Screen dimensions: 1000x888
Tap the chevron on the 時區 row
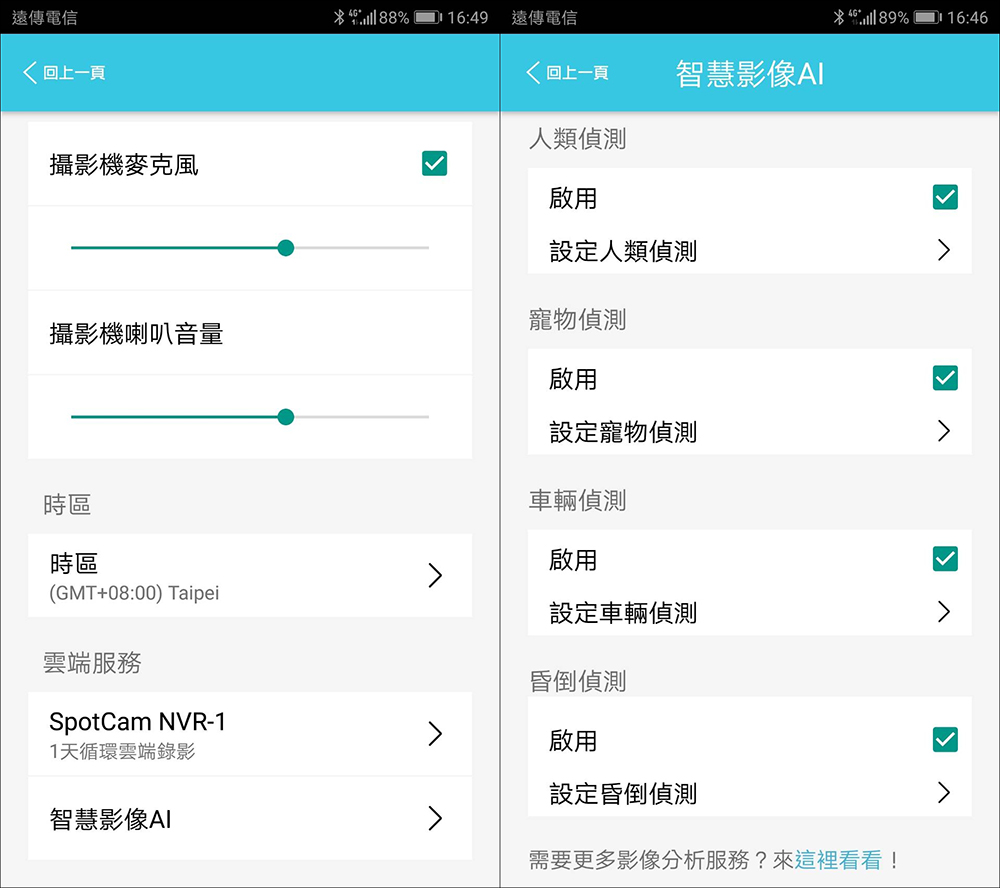click(x=435, y=575)
